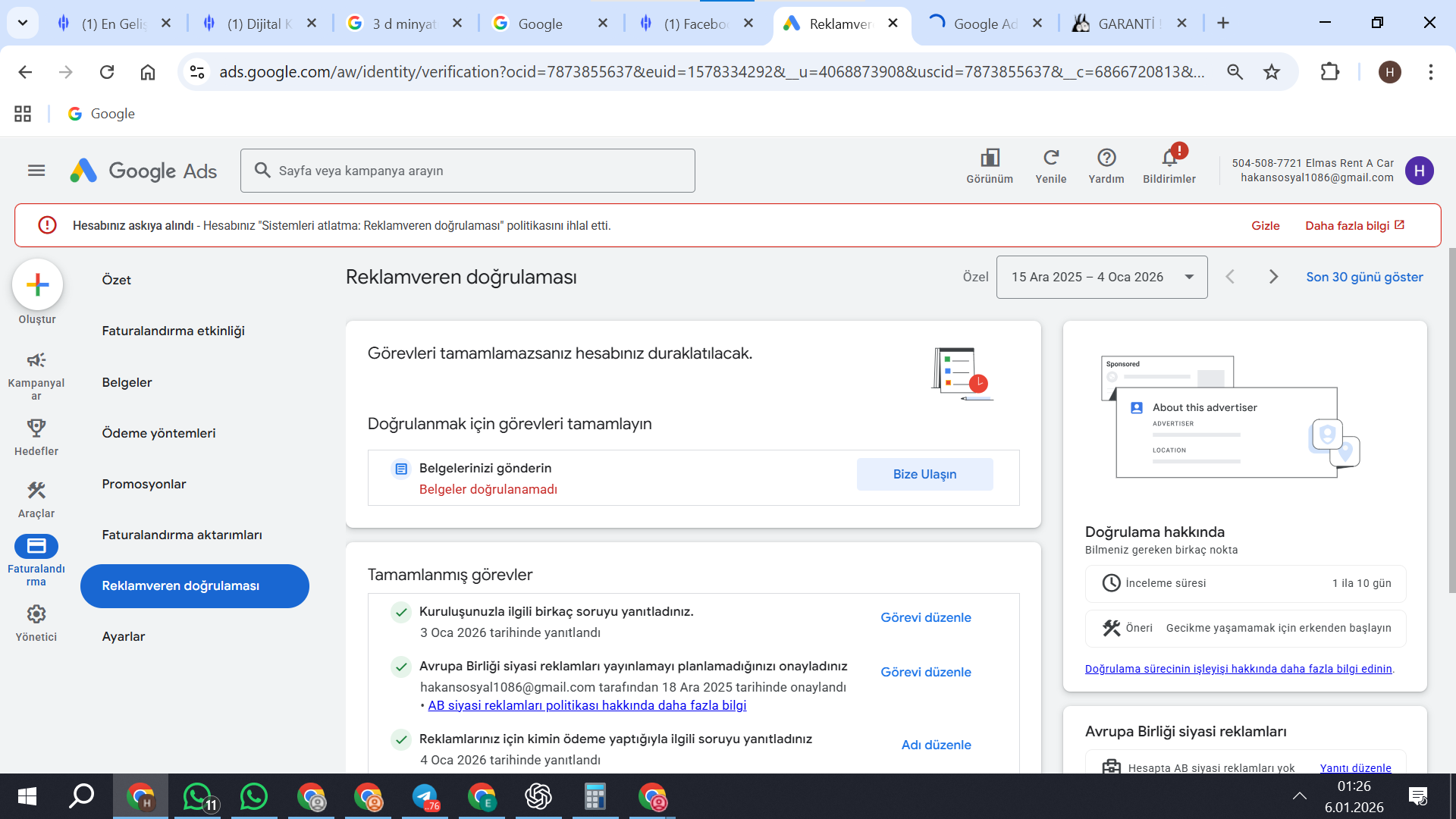Screen dimensions: 1456x819
Task: Click Yanıtı düzenle link
Action: [1356, 768]
